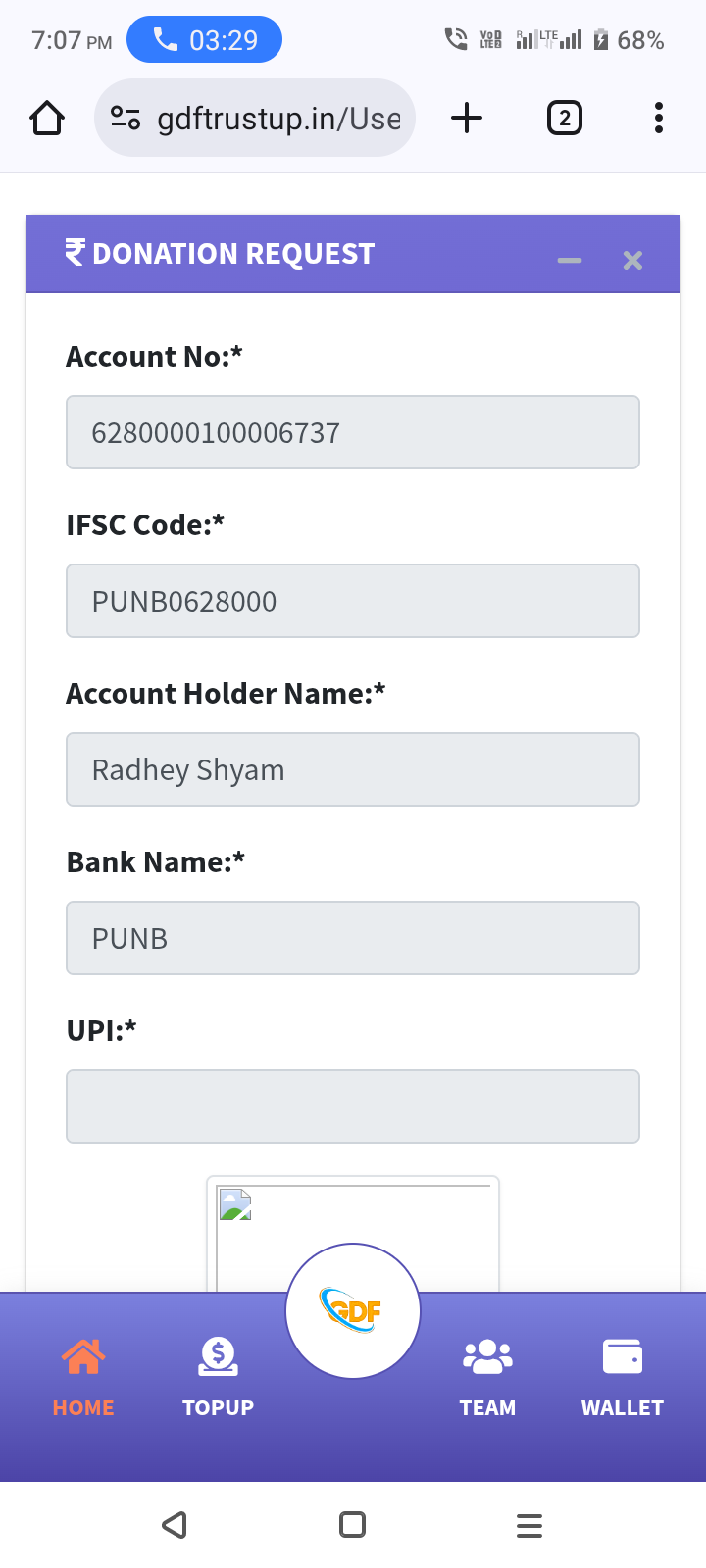Open the Wallet tab
The image size is (706, 1568).
(x=622, y=1377)
